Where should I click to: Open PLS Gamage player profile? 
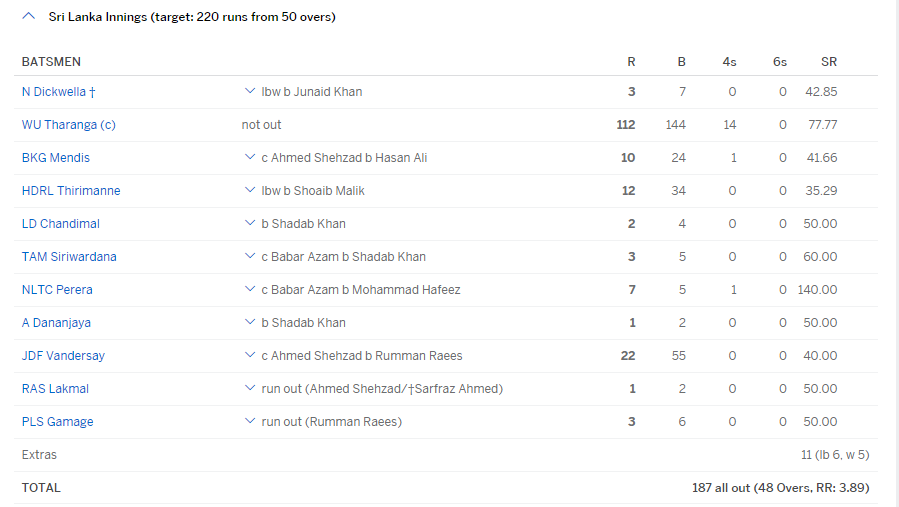57,422
